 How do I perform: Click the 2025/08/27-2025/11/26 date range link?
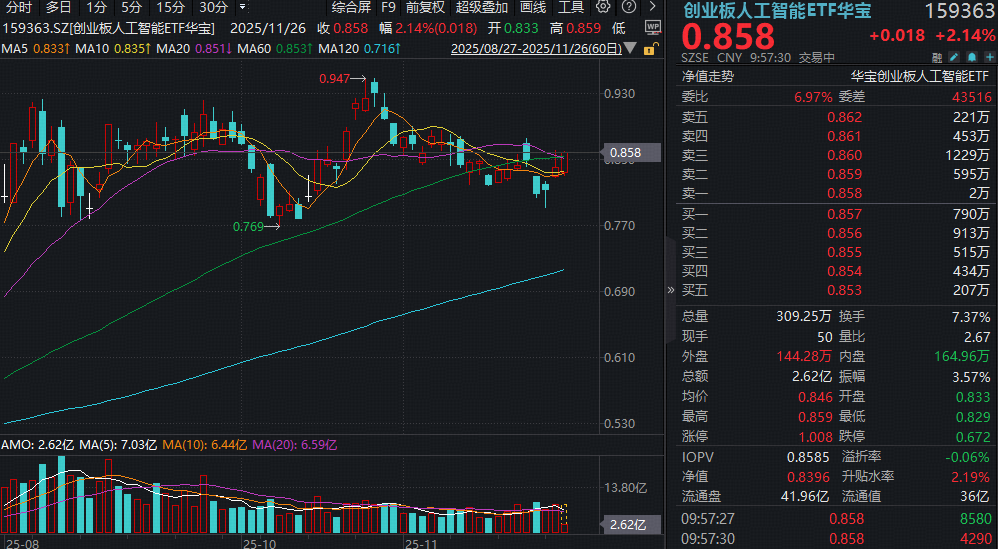[x=536, y=48]
